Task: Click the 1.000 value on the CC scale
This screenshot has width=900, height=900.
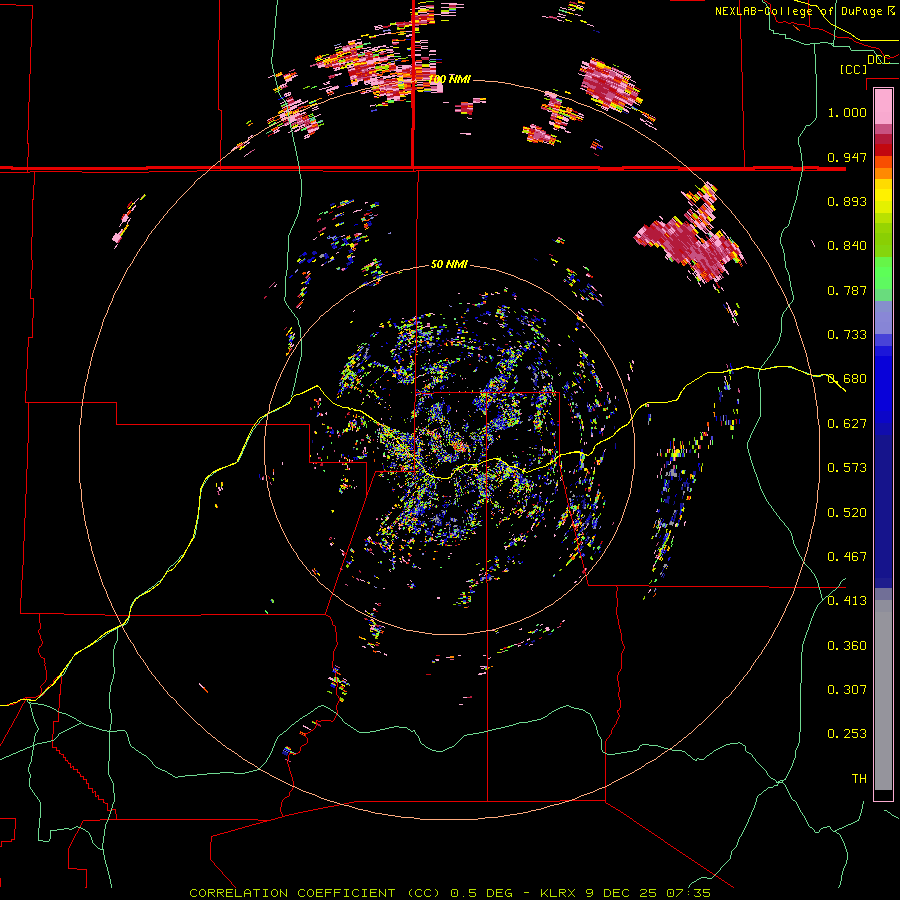Action: (x=847, y=112)
